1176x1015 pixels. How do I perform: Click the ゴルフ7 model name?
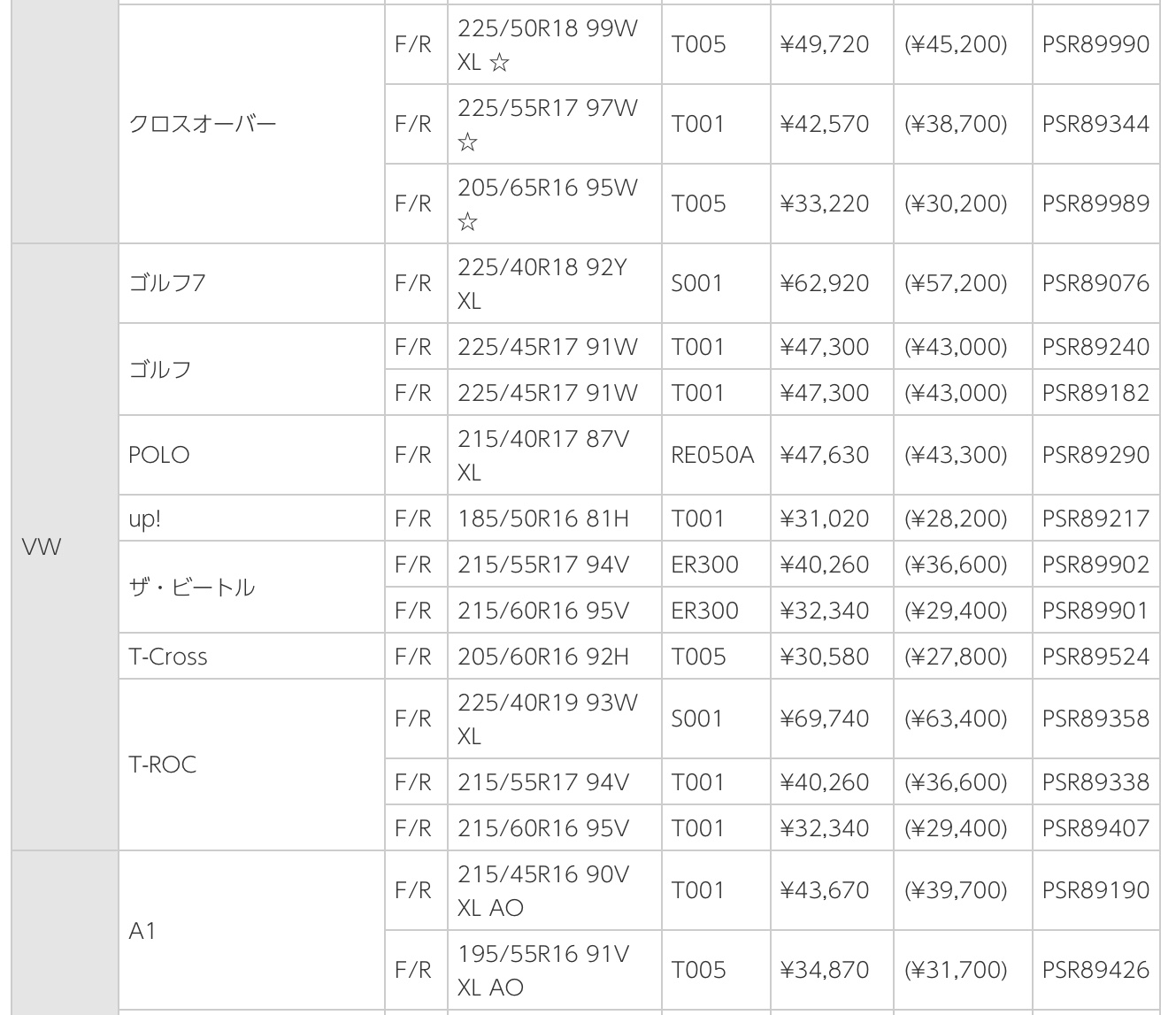167,283
